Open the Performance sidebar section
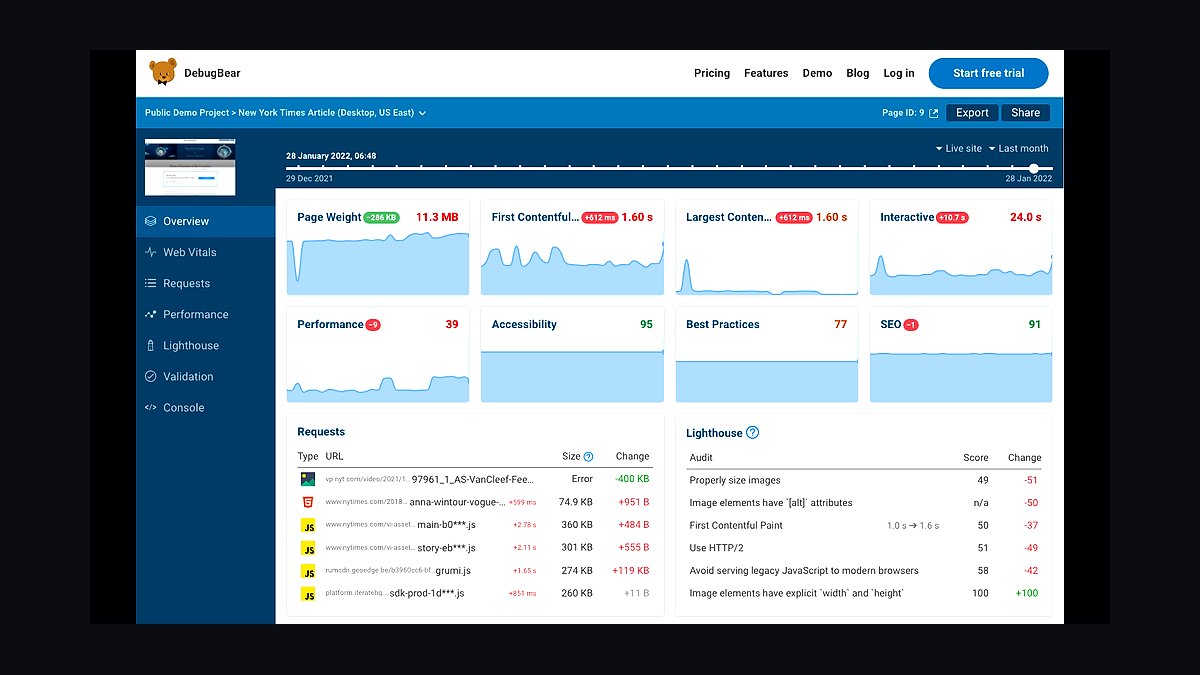The width and height of the screenshot is (1200, 675). (205, 314)
